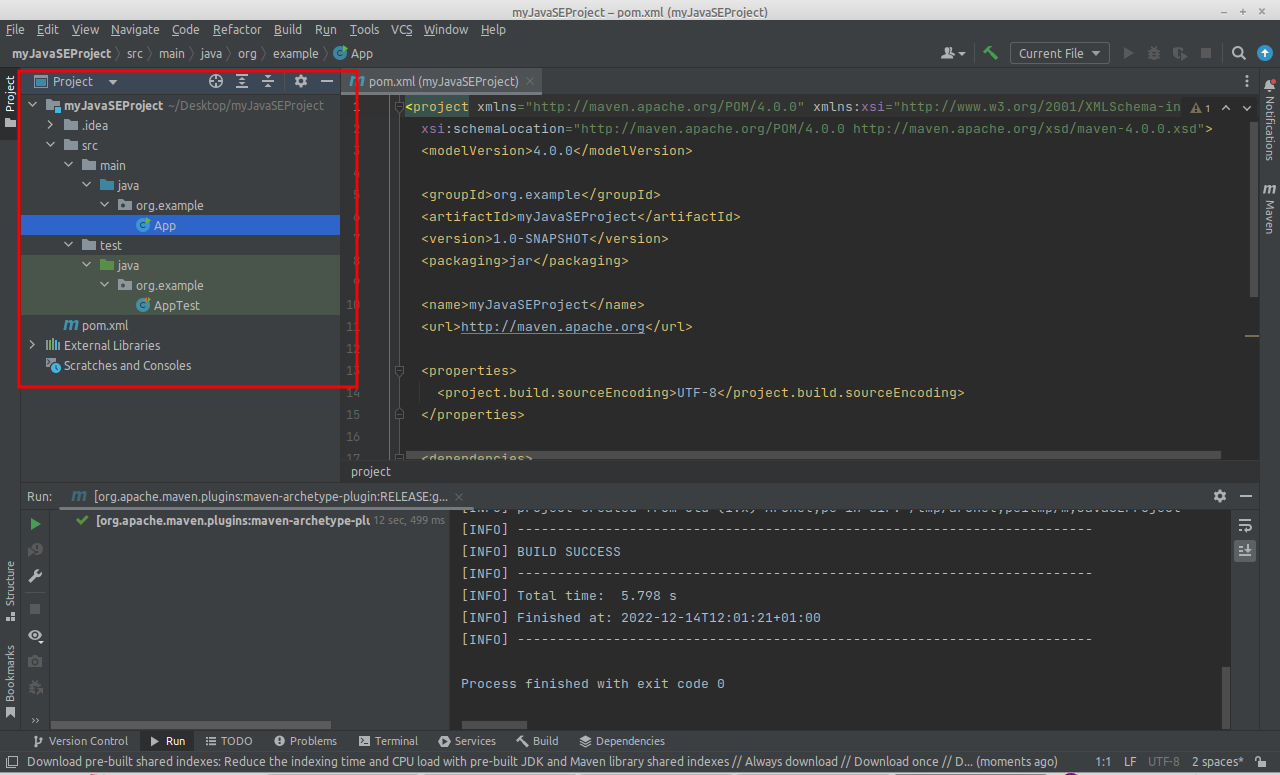Click the camera icon in the Run panel
This screenshot has width=1280, height=775.
point(35,661)
